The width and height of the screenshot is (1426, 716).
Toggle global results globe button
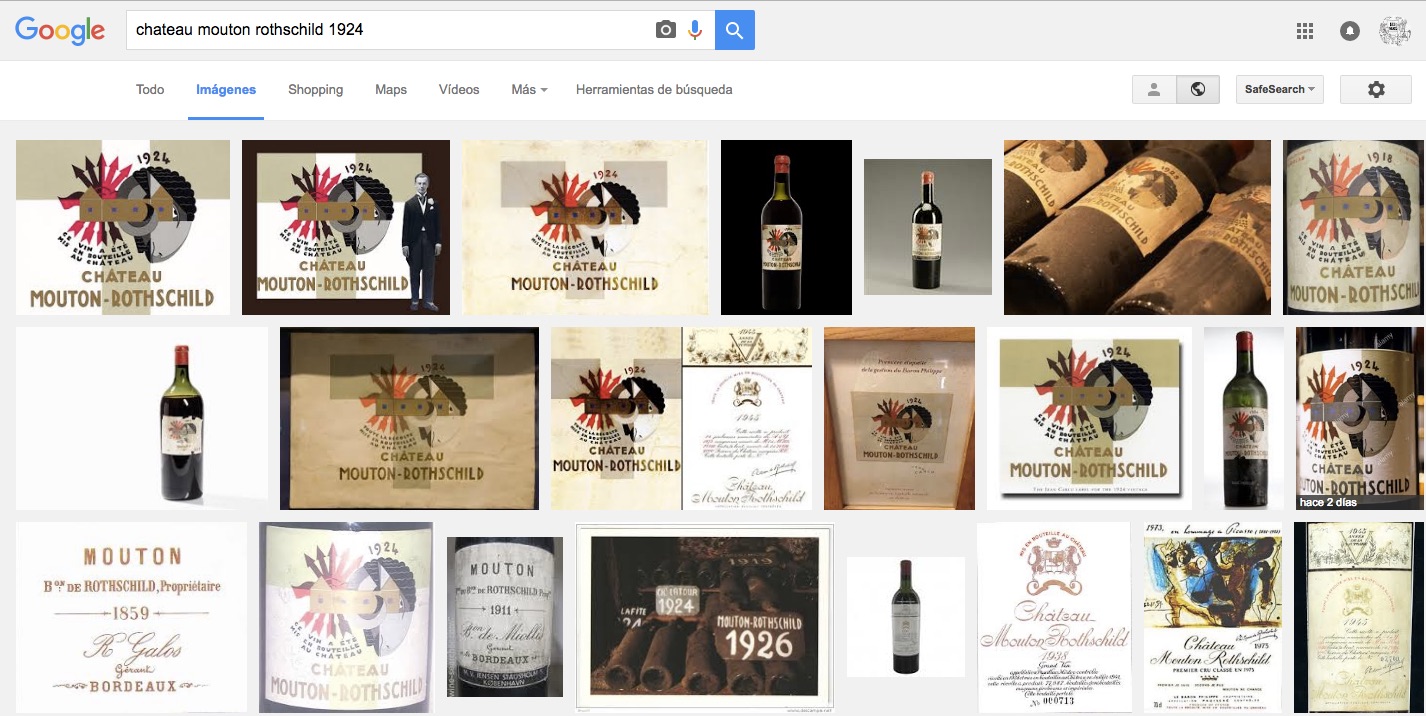pos(1197,89)
